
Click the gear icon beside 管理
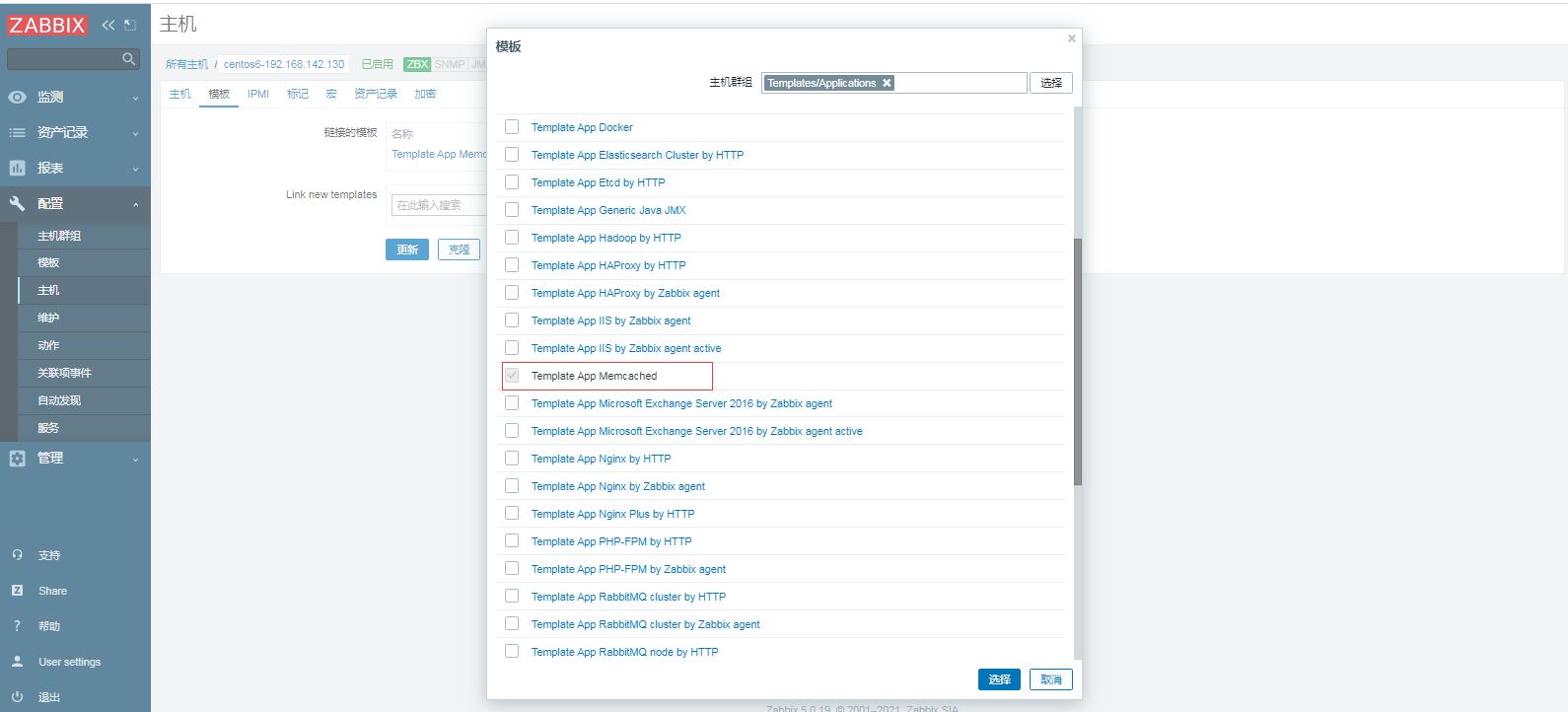tap(17, 458)
